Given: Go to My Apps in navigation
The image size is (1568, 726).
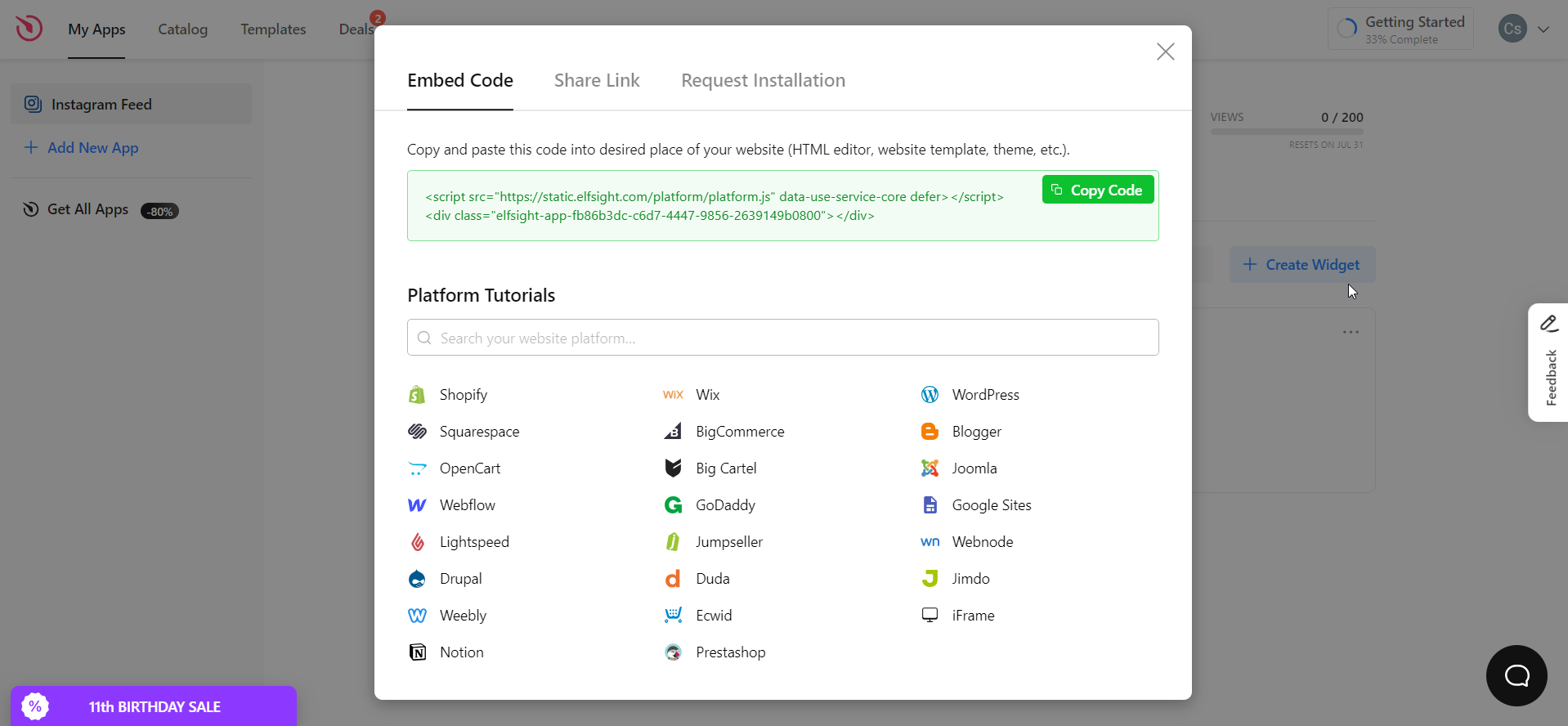Looking at the screenshot, I should click(x=96, y=29).
